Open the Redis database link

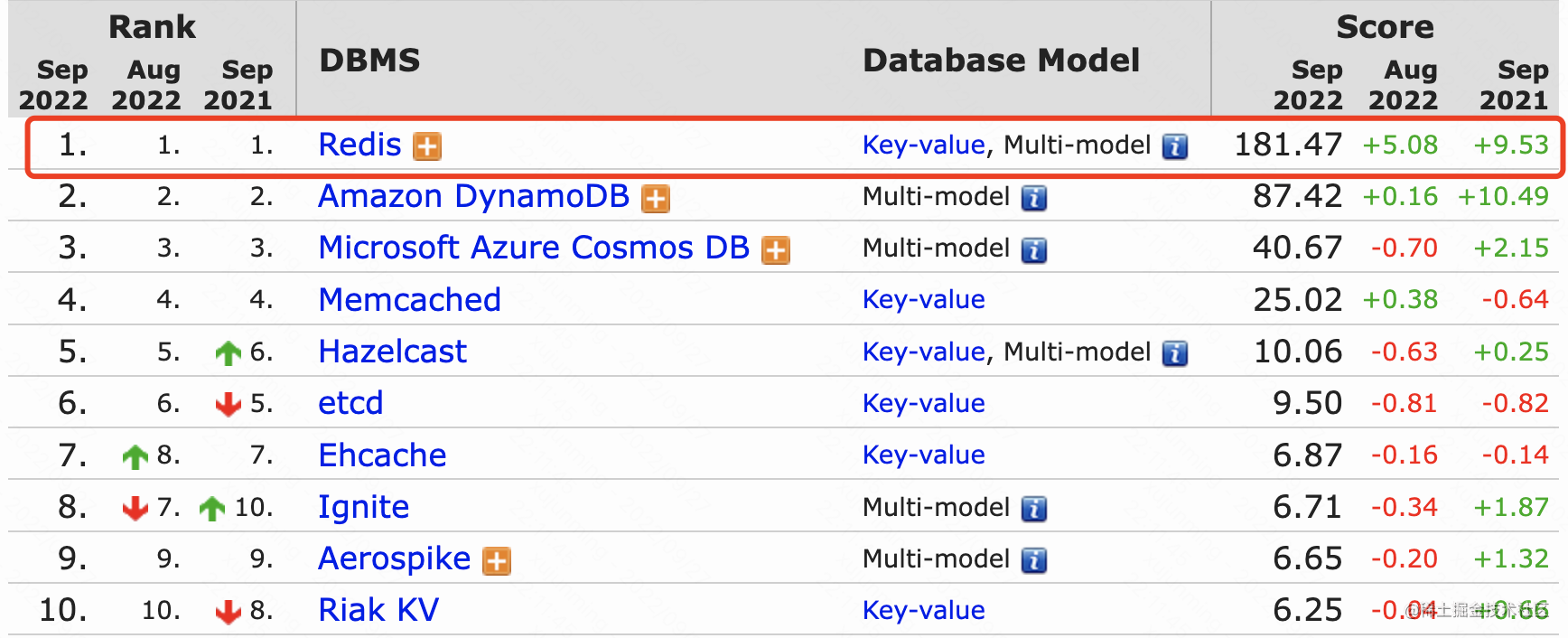click(x=359, y=145)
